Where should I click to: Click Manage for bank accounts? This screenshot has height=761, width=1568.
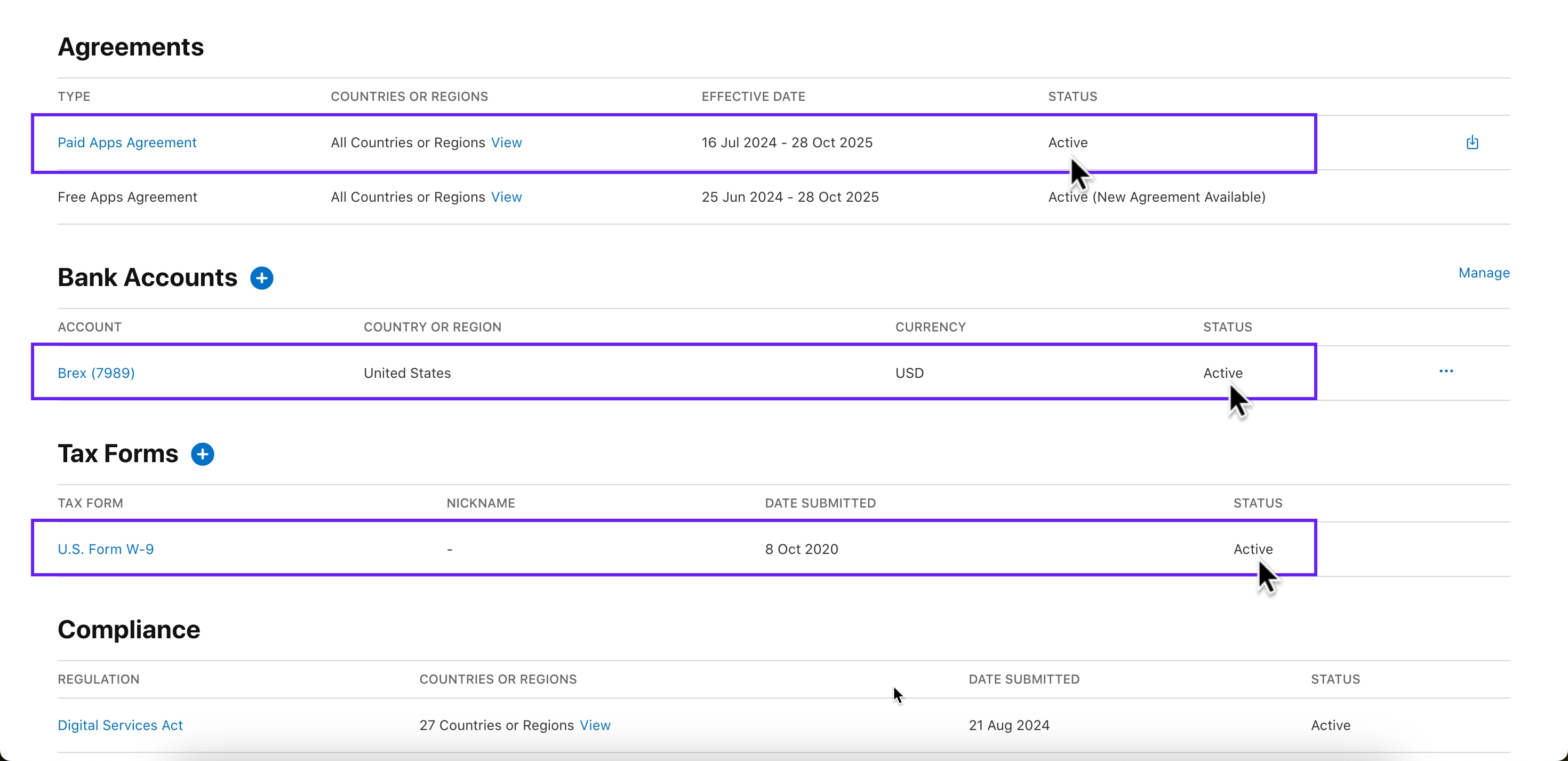(1483, 273)
